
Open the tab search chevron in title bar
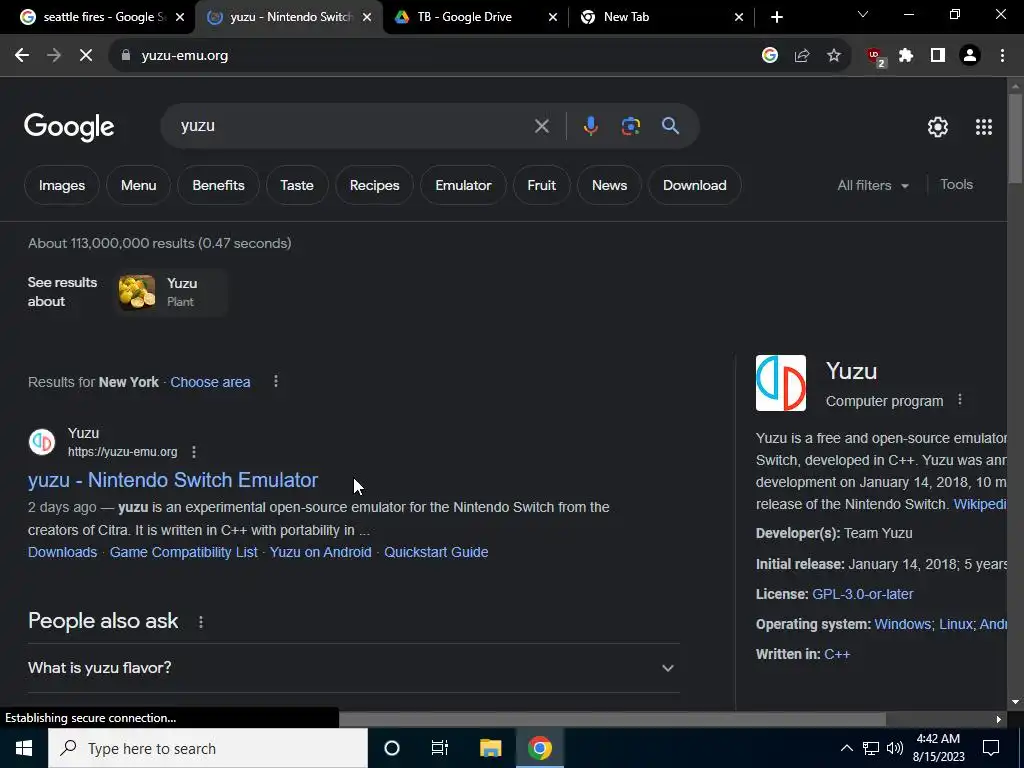pos(863,14)
